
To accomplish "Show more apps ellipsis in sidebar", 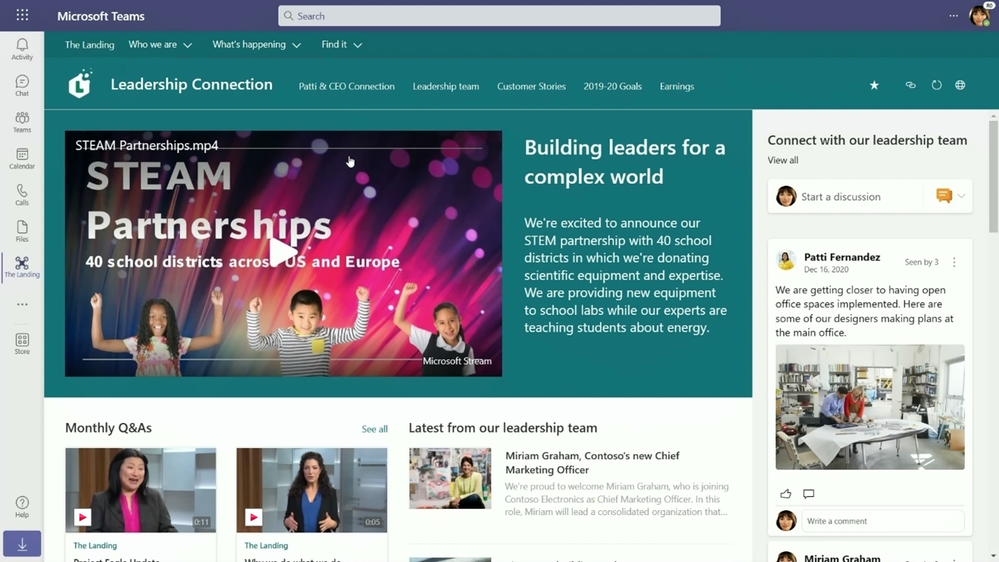I will (22, 305).
